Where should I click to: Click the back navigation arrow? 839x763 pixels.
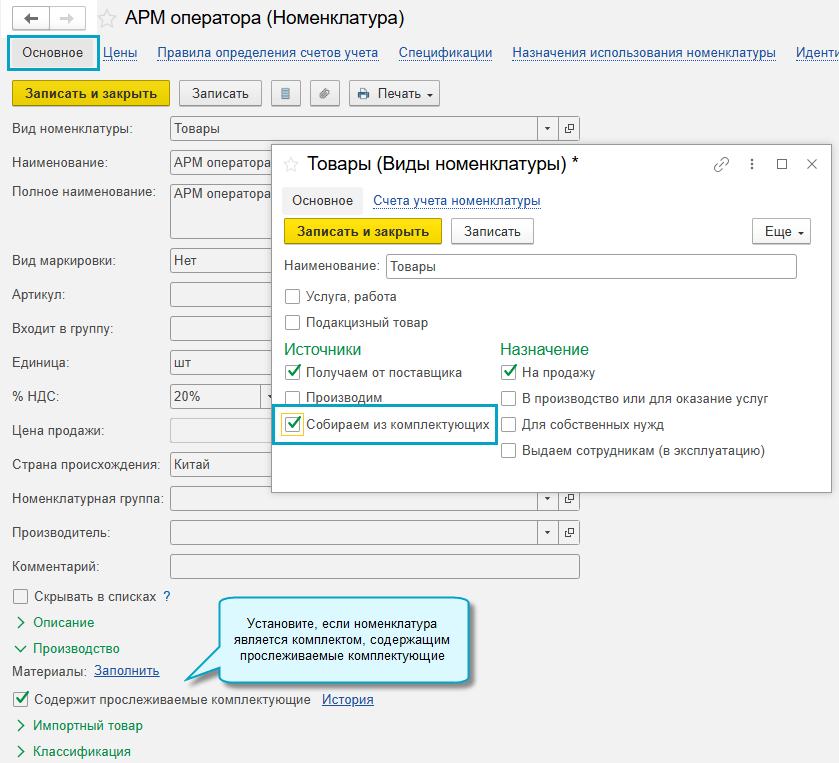[x=32, y=19]
